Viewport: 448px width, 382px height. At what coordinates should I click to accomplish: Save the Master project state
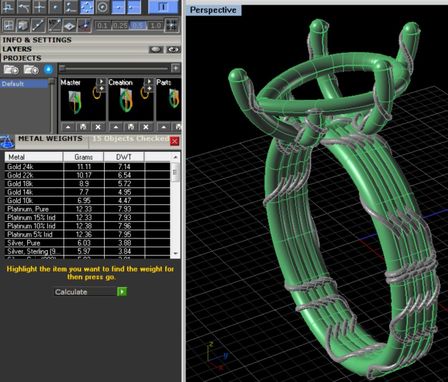83,127
